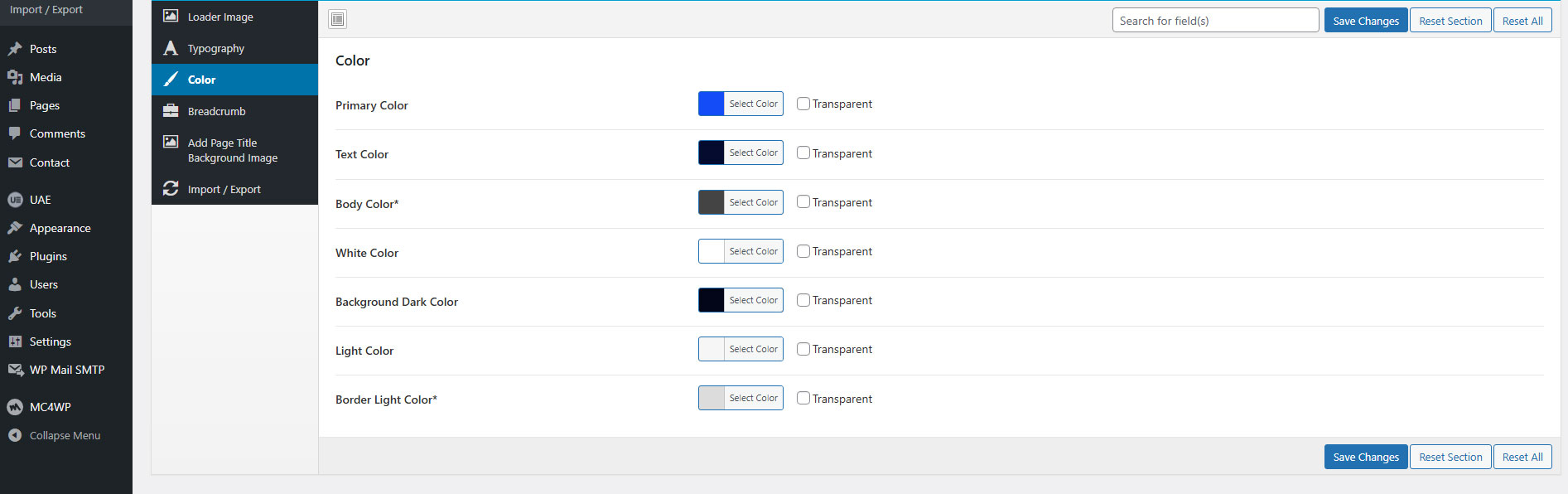Tick Transparent for Border Light Color
This screenshot has height=494, width=1568.
(803, 399)
